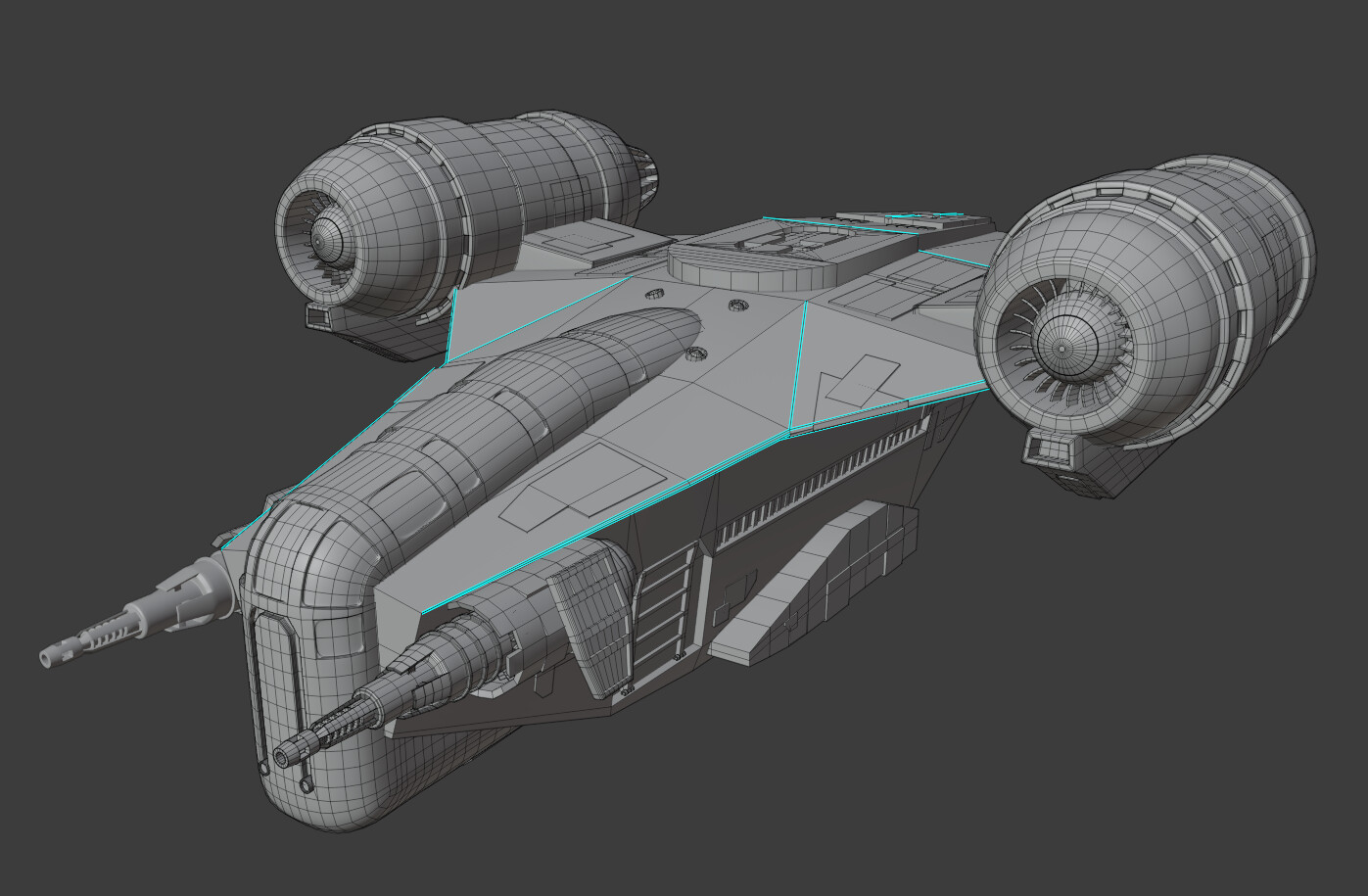
Task: Select the light-gray cannon barrel on the left
Action: click(x=137, y=614)
